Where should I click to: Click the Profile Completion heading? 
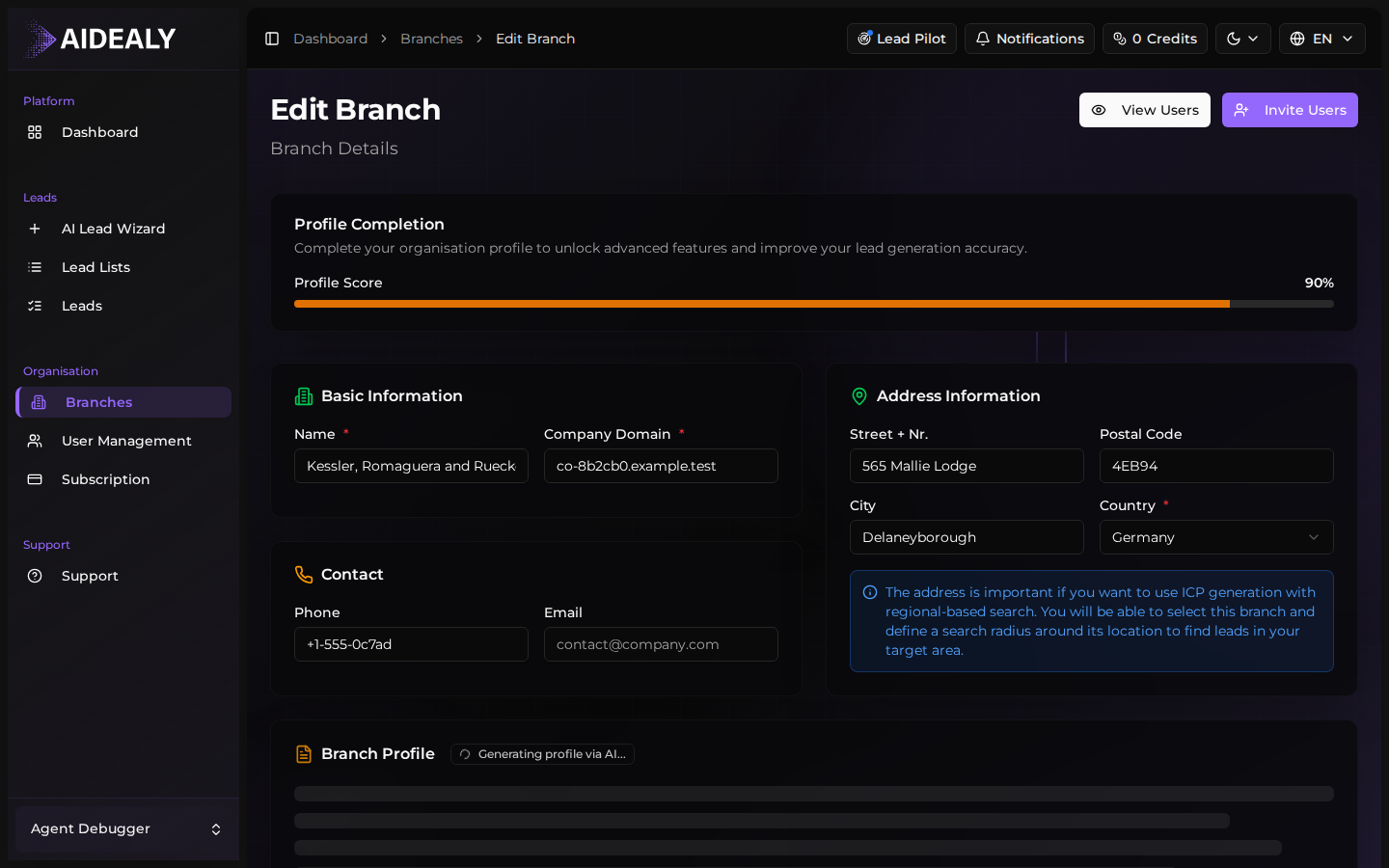coord(369,224)
